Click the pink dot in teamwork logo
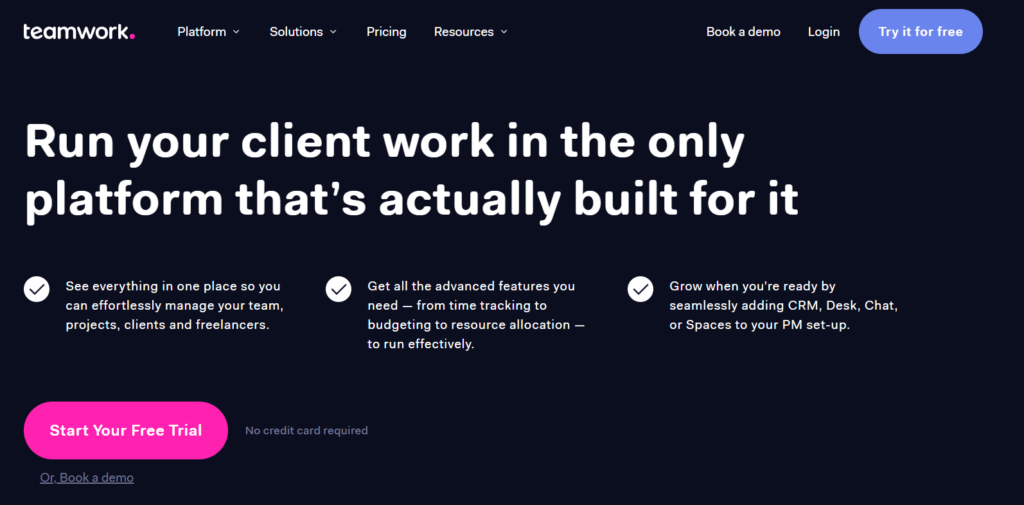Image resolution: width=1024 pixels, height=505 pixels. (132, 37)
